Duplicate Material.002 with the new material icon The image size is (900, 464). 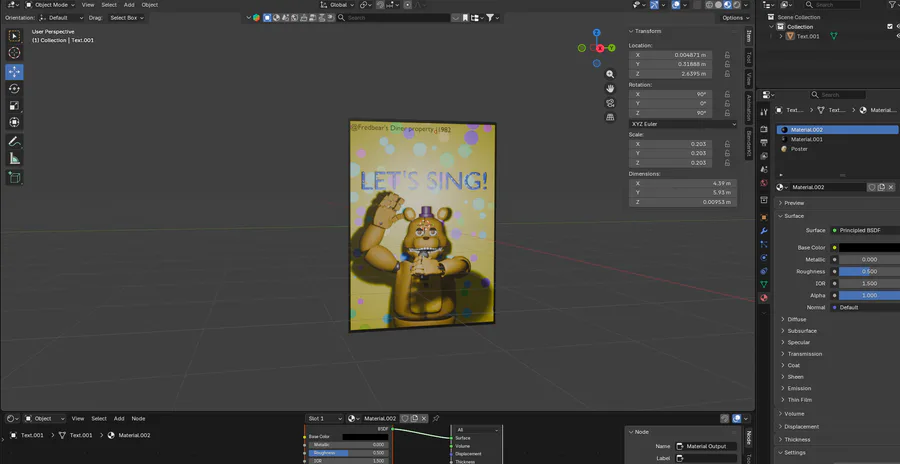point(881,187)
